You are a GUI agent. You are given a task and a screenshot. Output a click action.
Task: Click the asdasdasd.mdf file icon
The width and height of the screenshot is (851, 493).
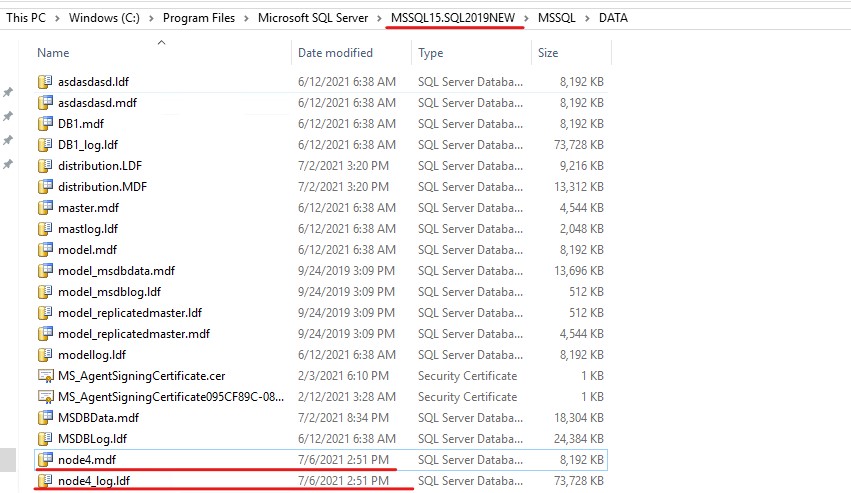(45, 103)
